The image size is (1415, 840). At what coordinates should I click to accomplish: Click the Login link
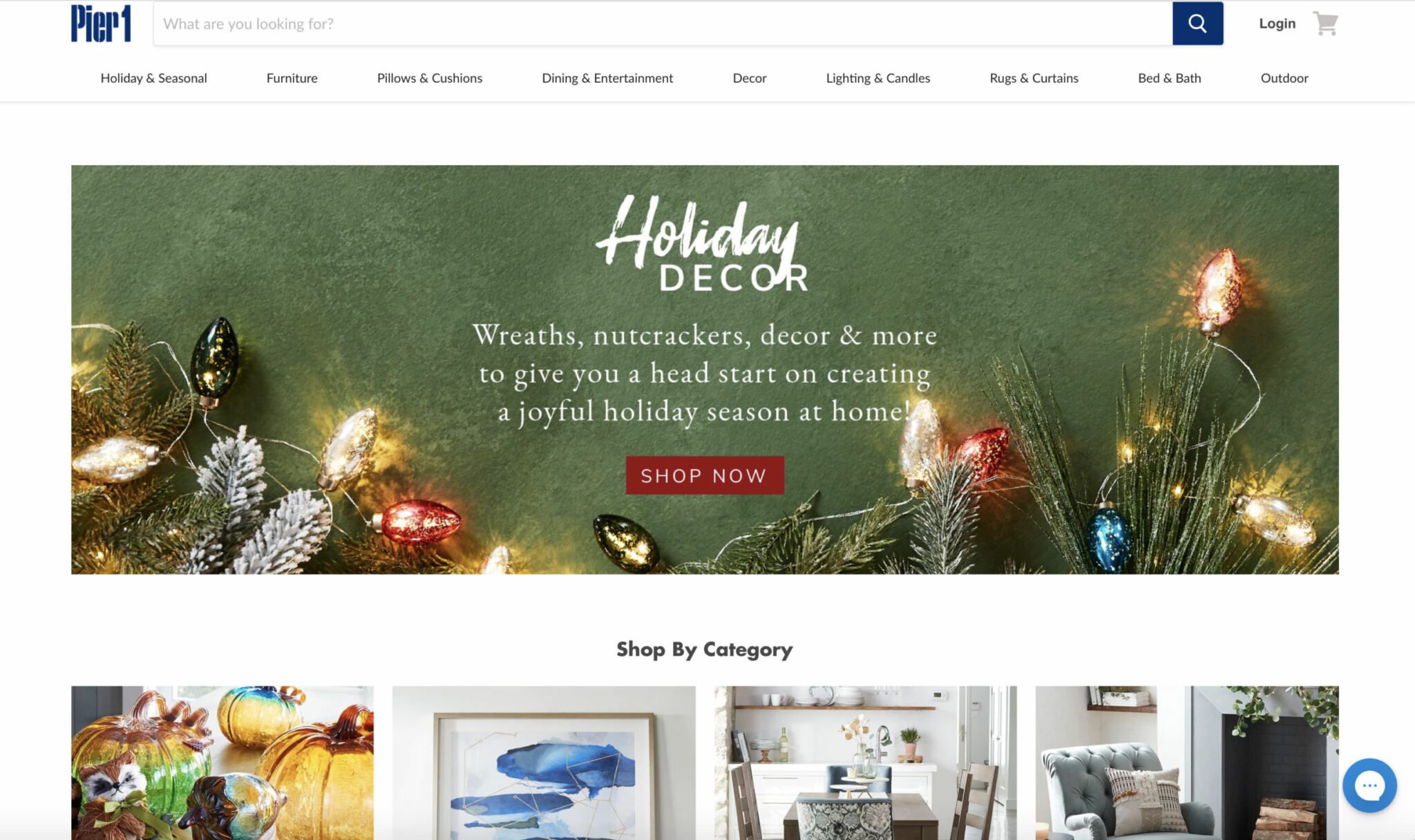click(x=1277, y=23)
